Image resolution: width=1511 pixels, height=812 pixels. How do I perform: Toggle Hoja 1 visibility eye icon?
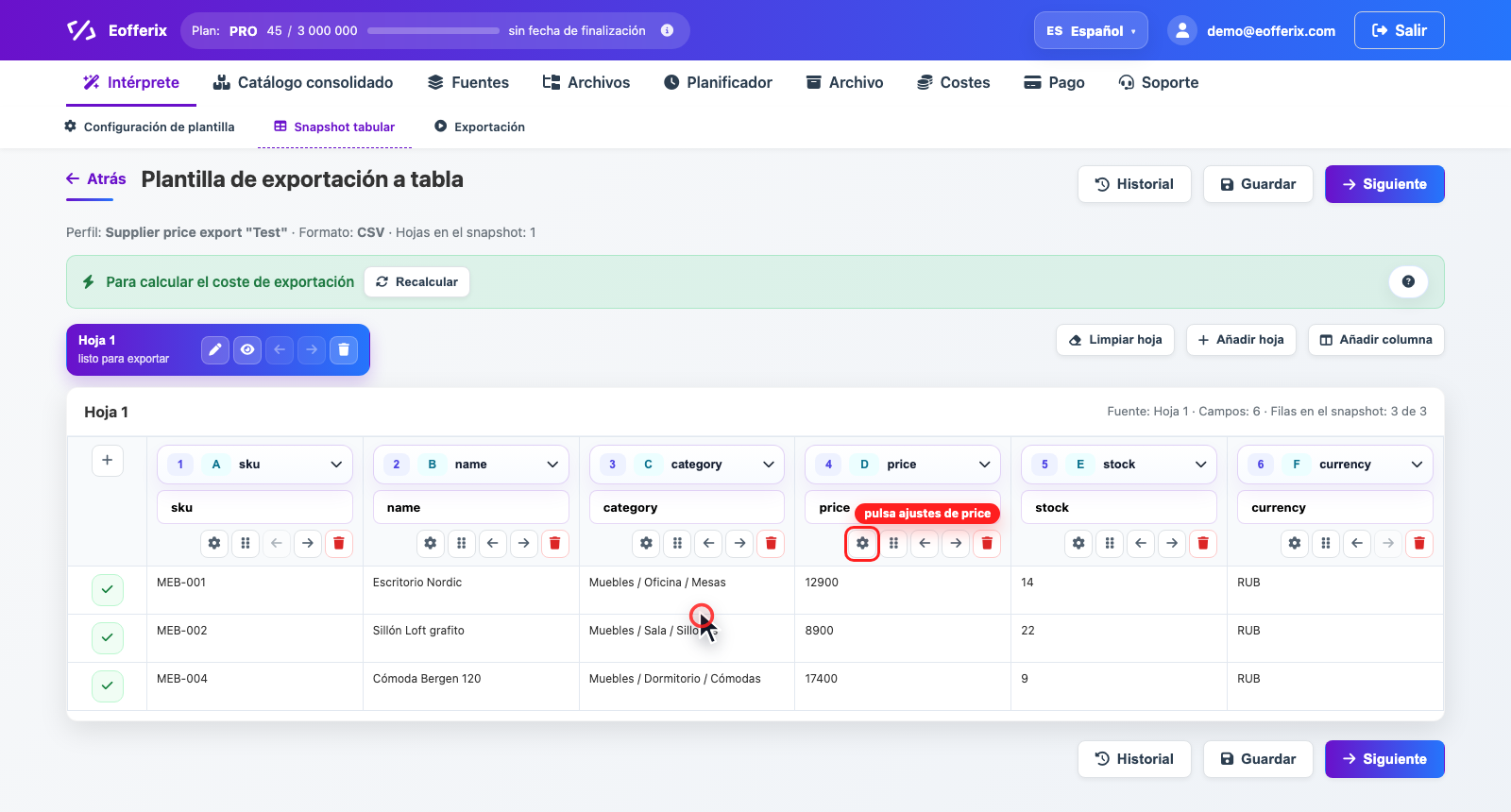[x=247, y=349]
